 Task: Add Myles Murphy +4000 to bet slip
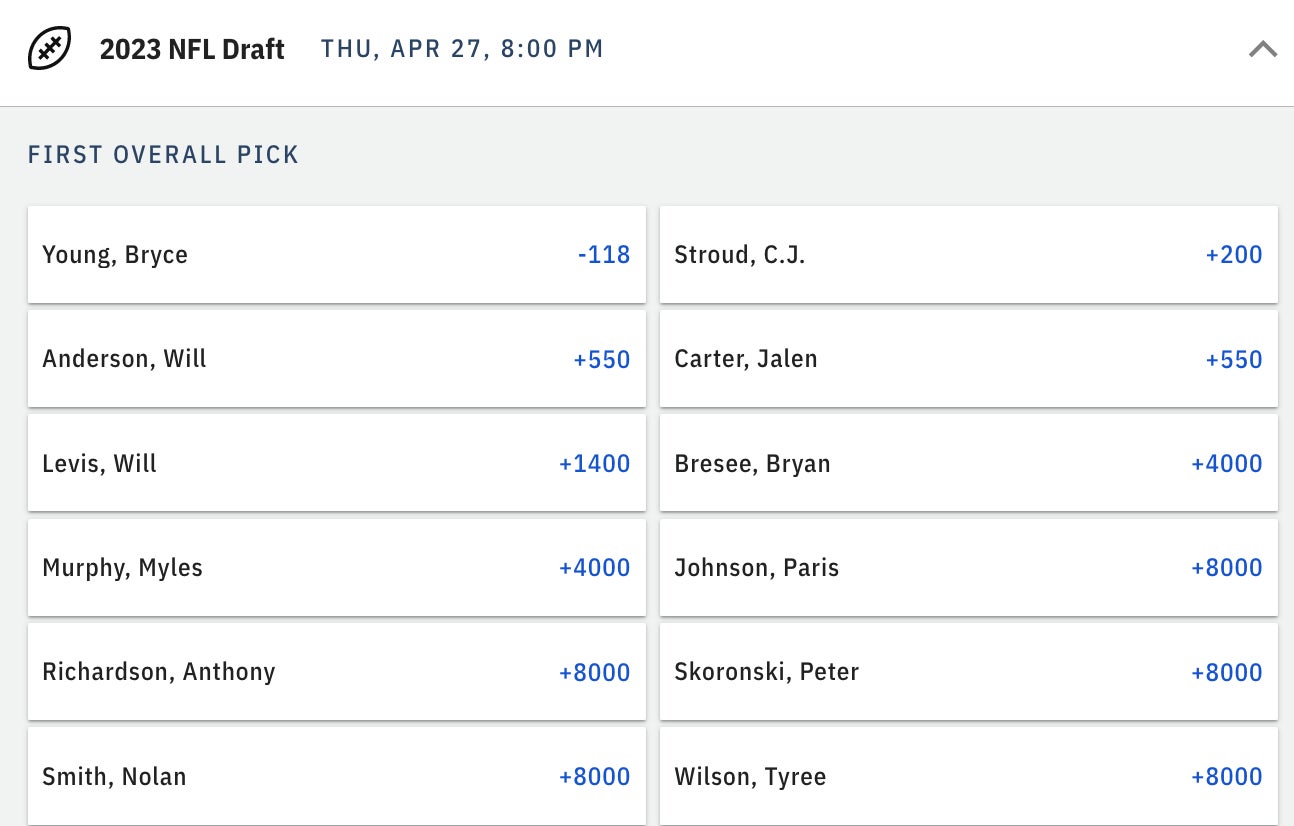[x=336, y=568]
